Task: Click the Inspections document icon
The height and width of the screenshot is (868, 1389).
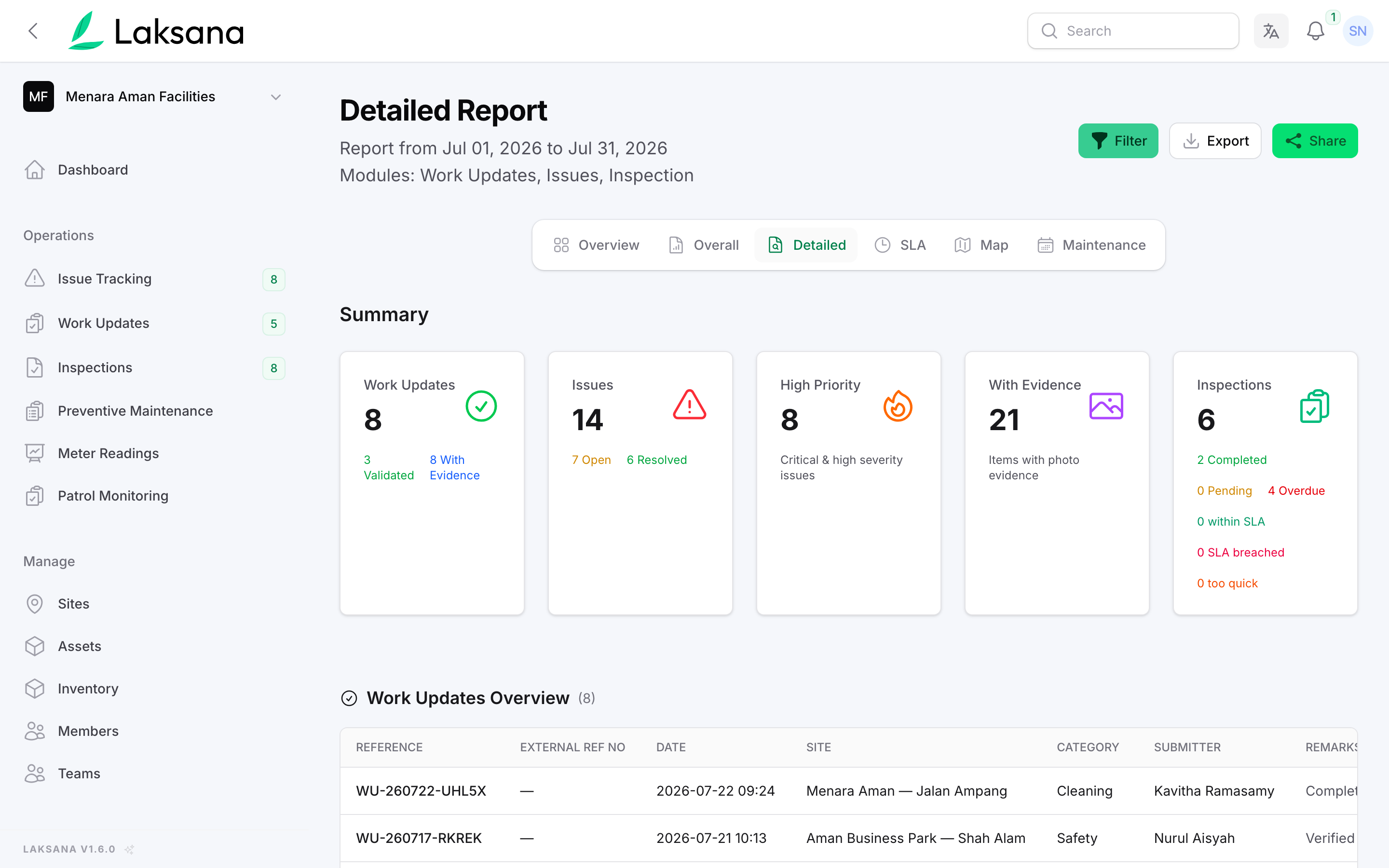Action: pyautogui.click(x=34, y=367)
